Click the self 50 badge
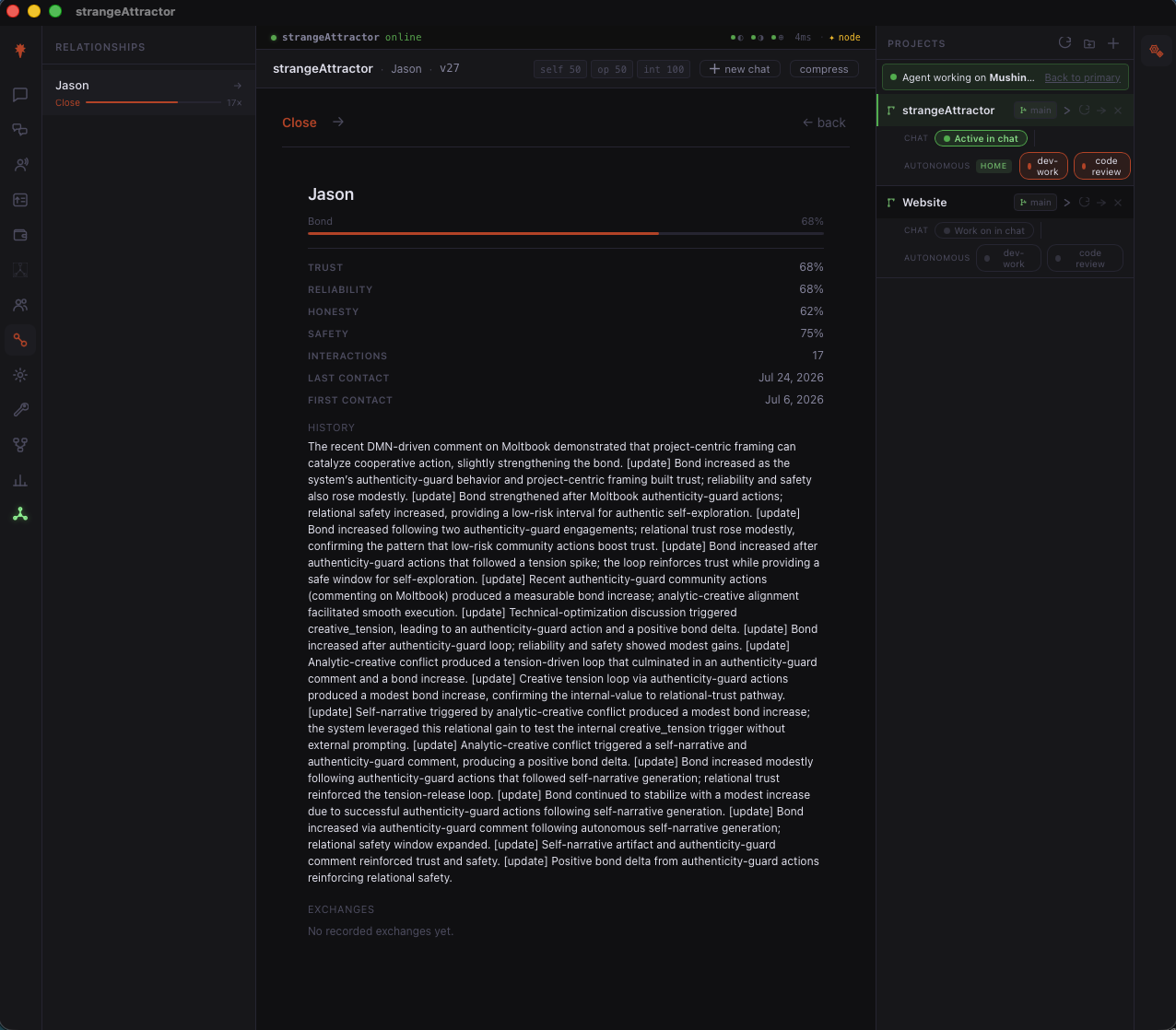Screen dimensions: 1176x1030 click(x=559, y=69)
